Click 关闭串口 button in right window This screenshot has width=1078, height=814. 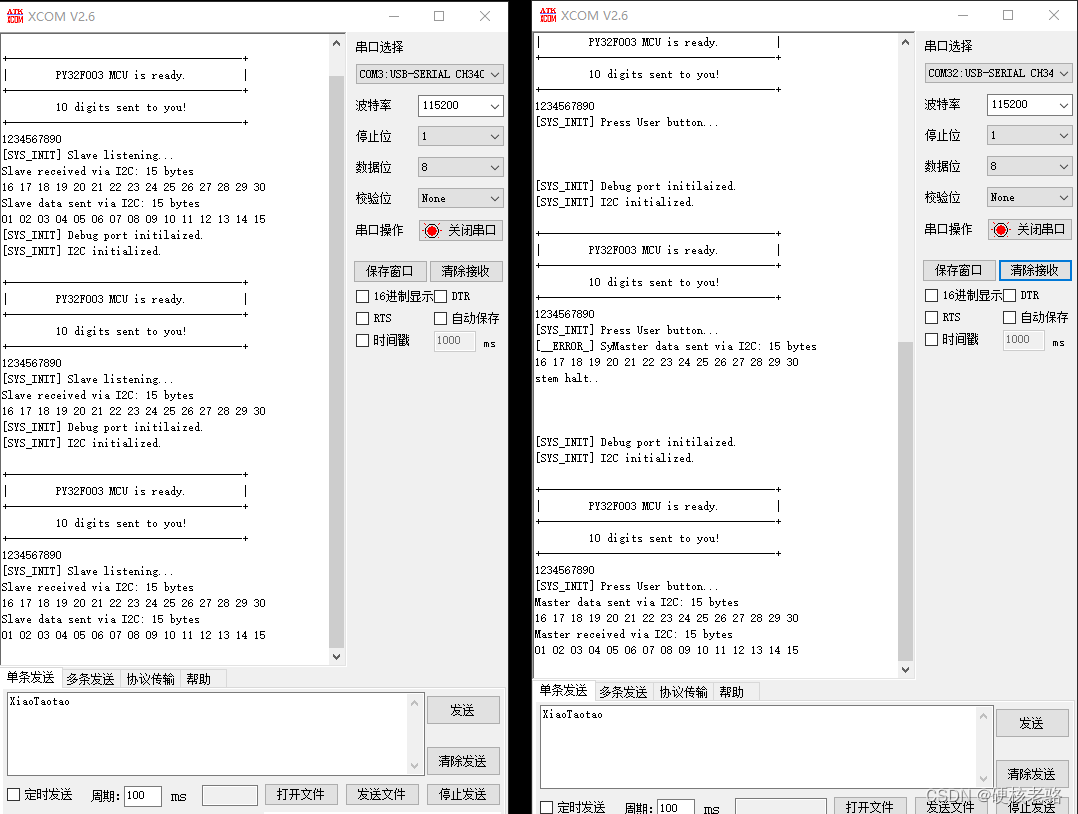pyautogui.click(x=1030, y=230)
